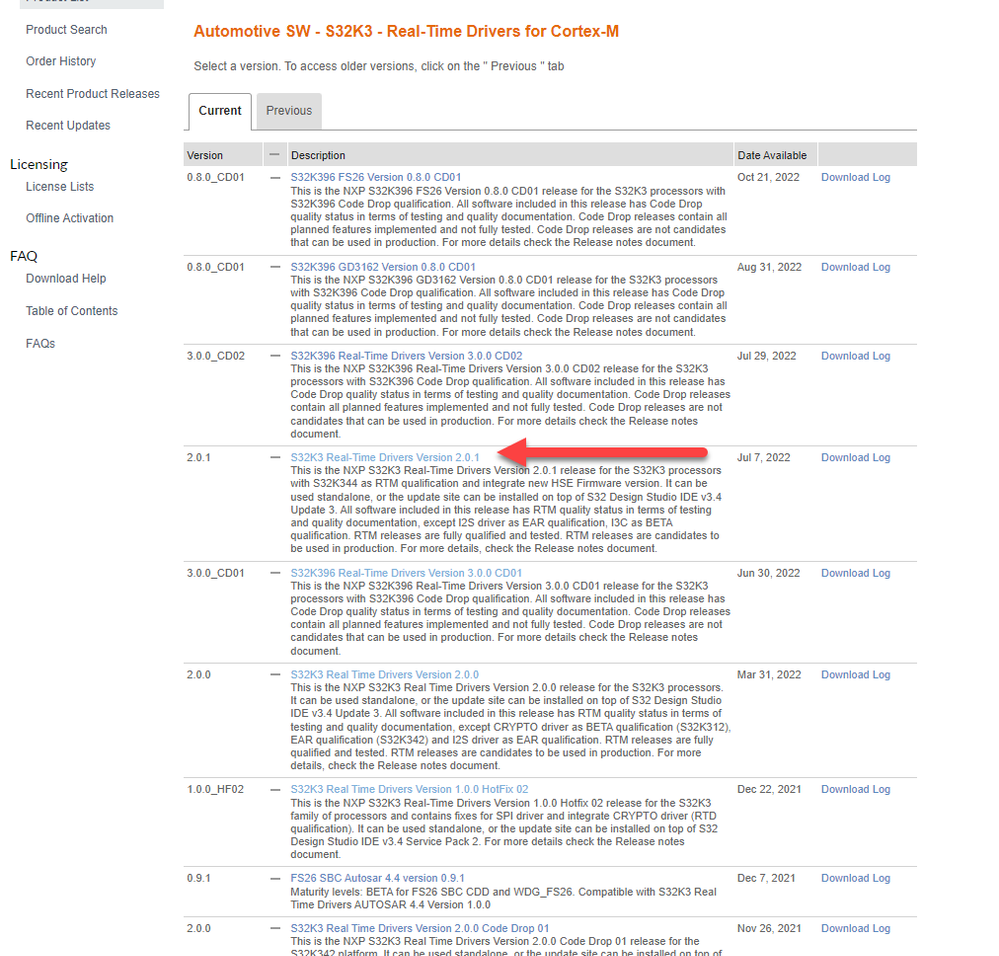Viewport: 999px width, 956px height.
Task: Open Download Log for Mar 31, 2022 release
Action: (855, 674)
